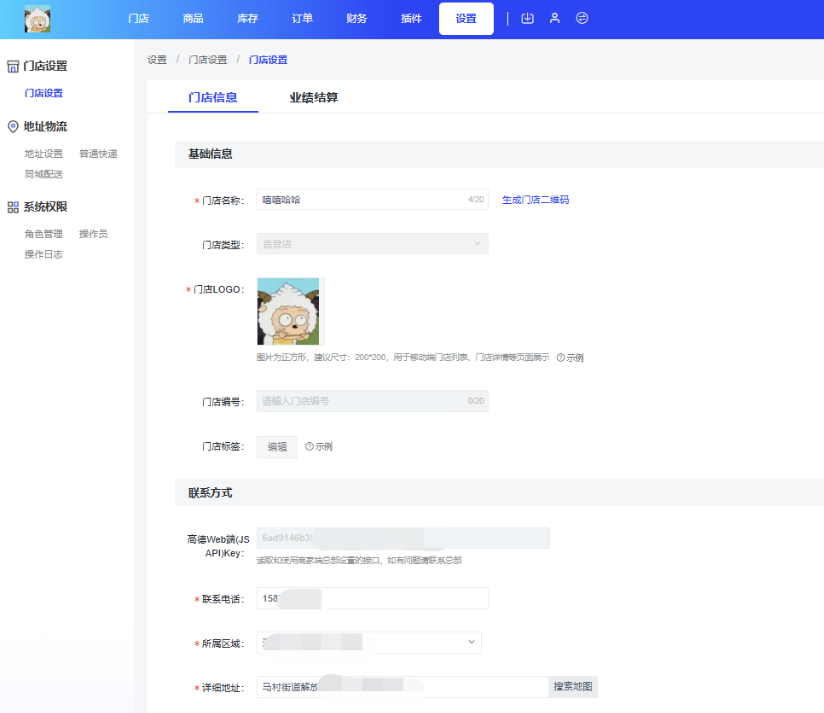824x713 pixels.
Task: Click 示例 help icon beside 门店标签
Action: [x=310, y=447]
